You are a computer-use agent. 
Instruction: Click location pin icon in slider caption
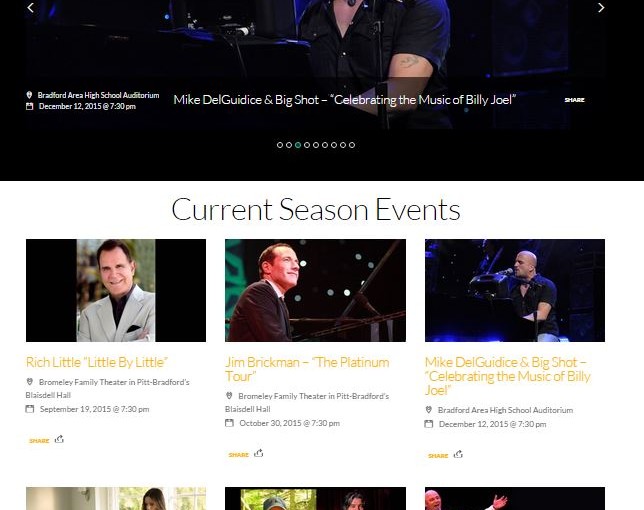click(29, 95)
